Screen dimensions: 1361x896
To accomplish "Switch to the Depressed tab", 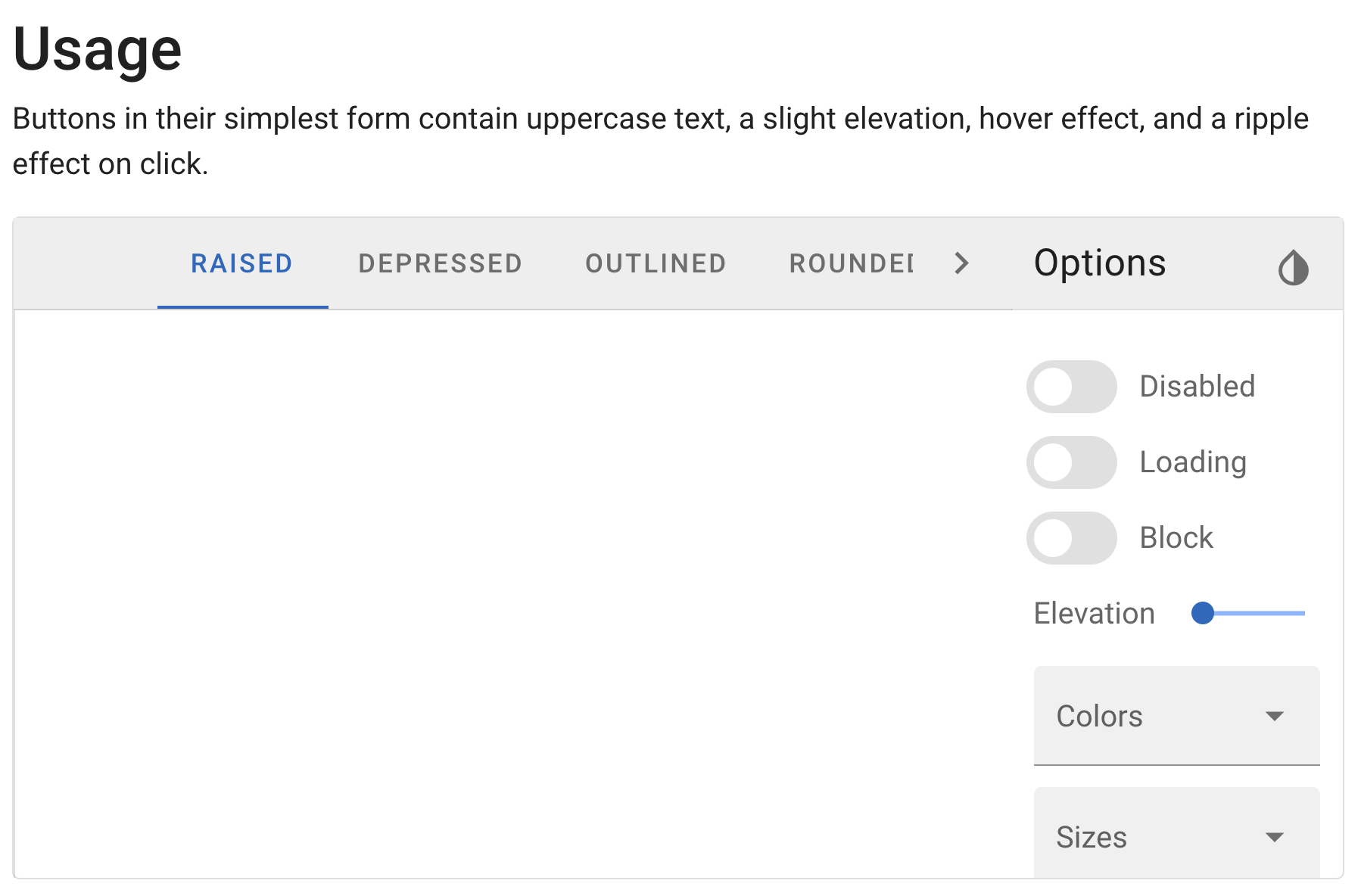I will click(x=441, y=263).
